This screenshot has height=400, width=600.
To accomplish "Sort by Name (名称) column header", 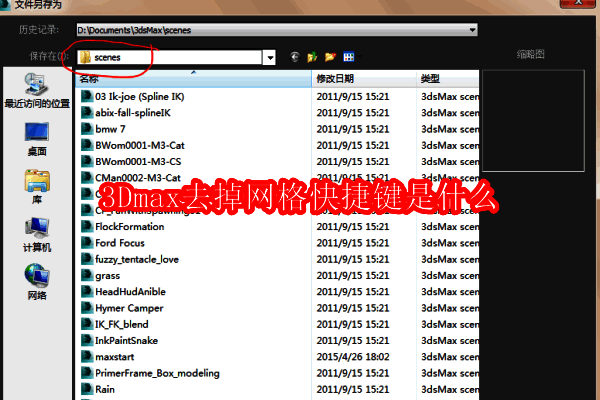I will coord(190,78).
